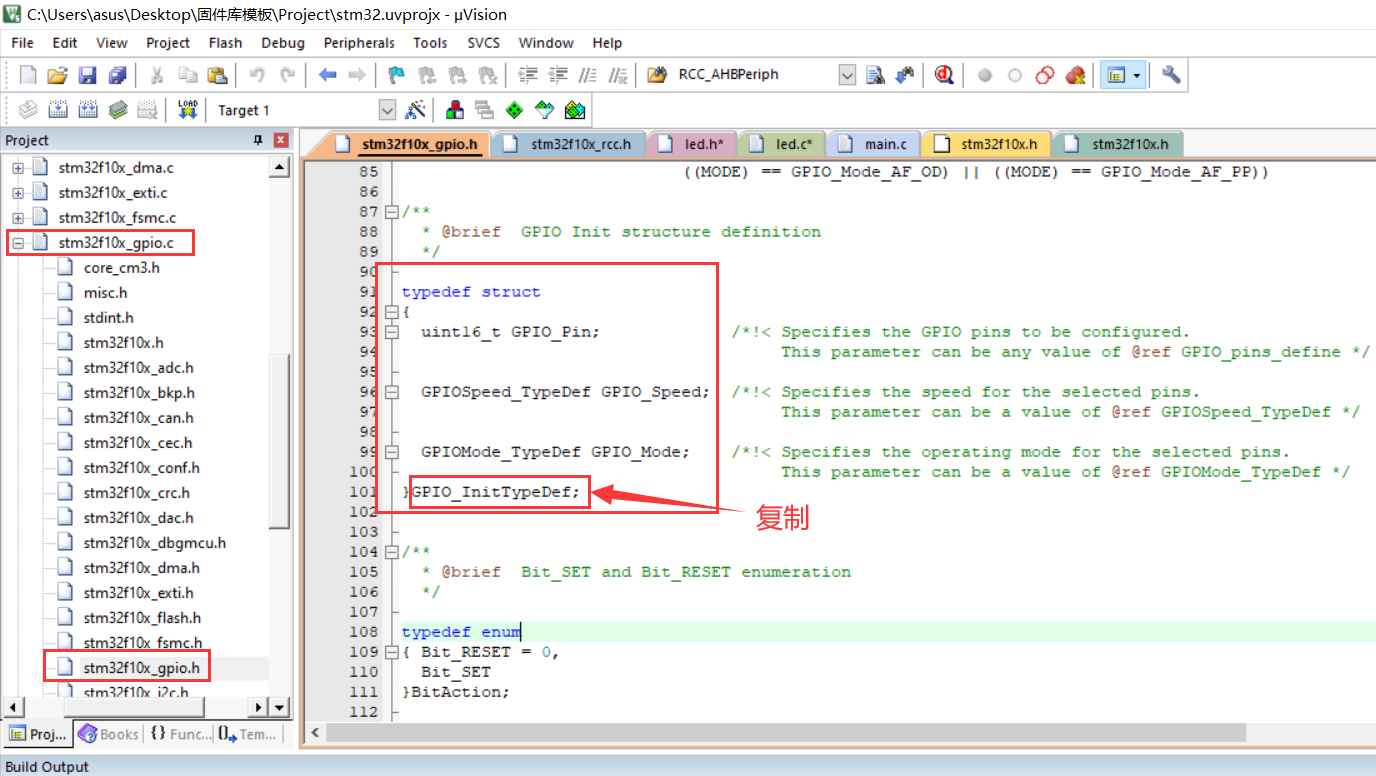Screen dimensions: 1376x776
Task: Disable all breakpoints with double-circle icon
Action: tap(1045, 75)
